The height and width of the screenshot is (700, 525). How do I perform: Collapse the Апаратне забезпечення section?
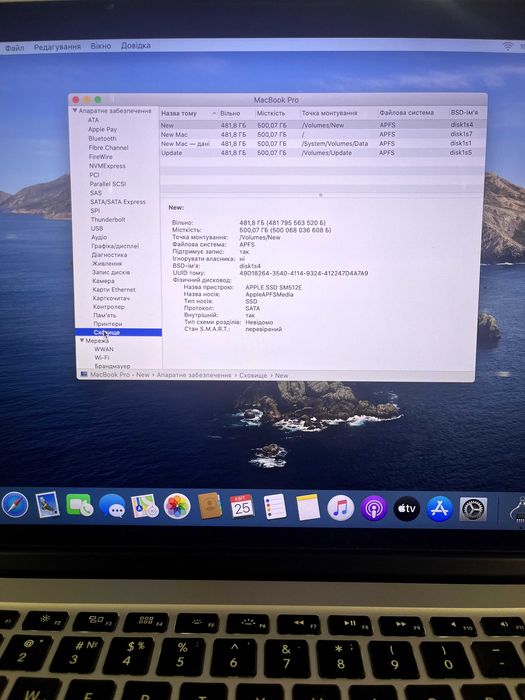(x=75, y=111)
